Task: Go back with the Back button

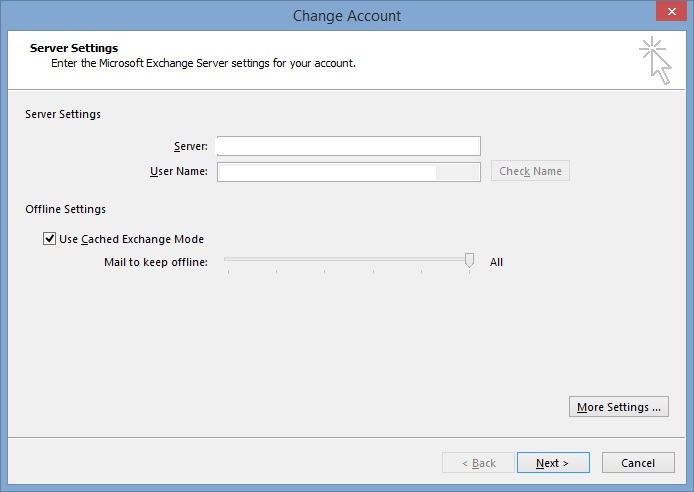Action: tap(476, 463)
